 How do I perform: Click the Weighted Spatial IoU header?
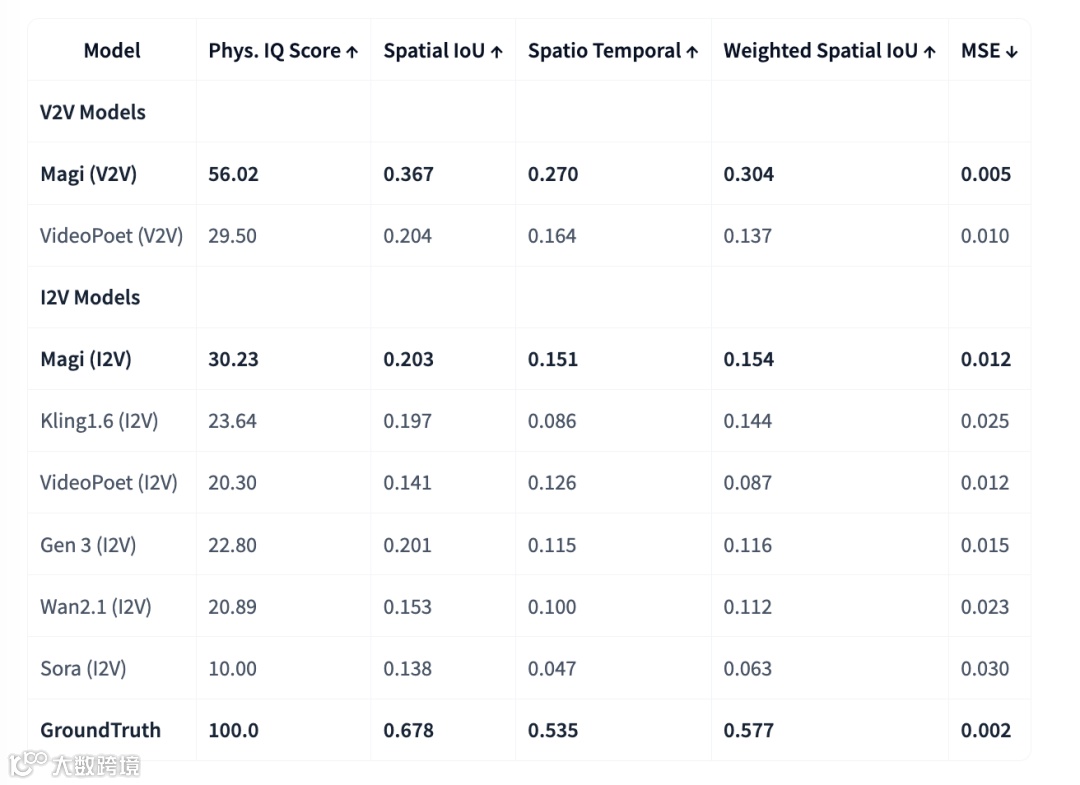[829, 51]
